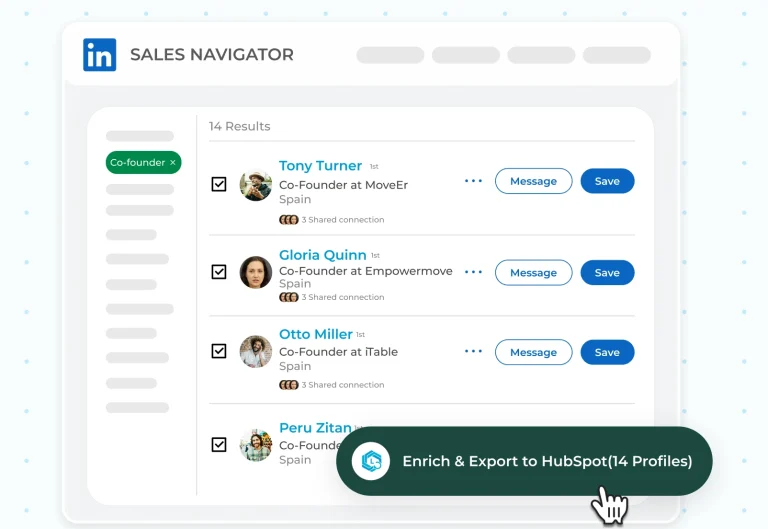Remove the Co-founder filter tag
This screenshot has width=768, height=529.
pos(172,162)
